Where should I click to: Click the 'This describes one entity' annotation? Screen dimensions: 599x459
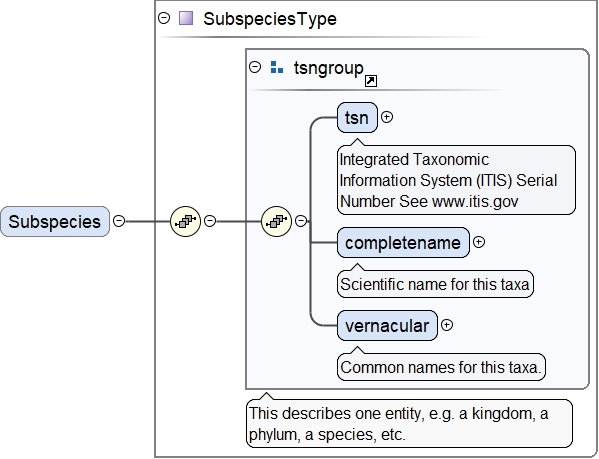410,423
